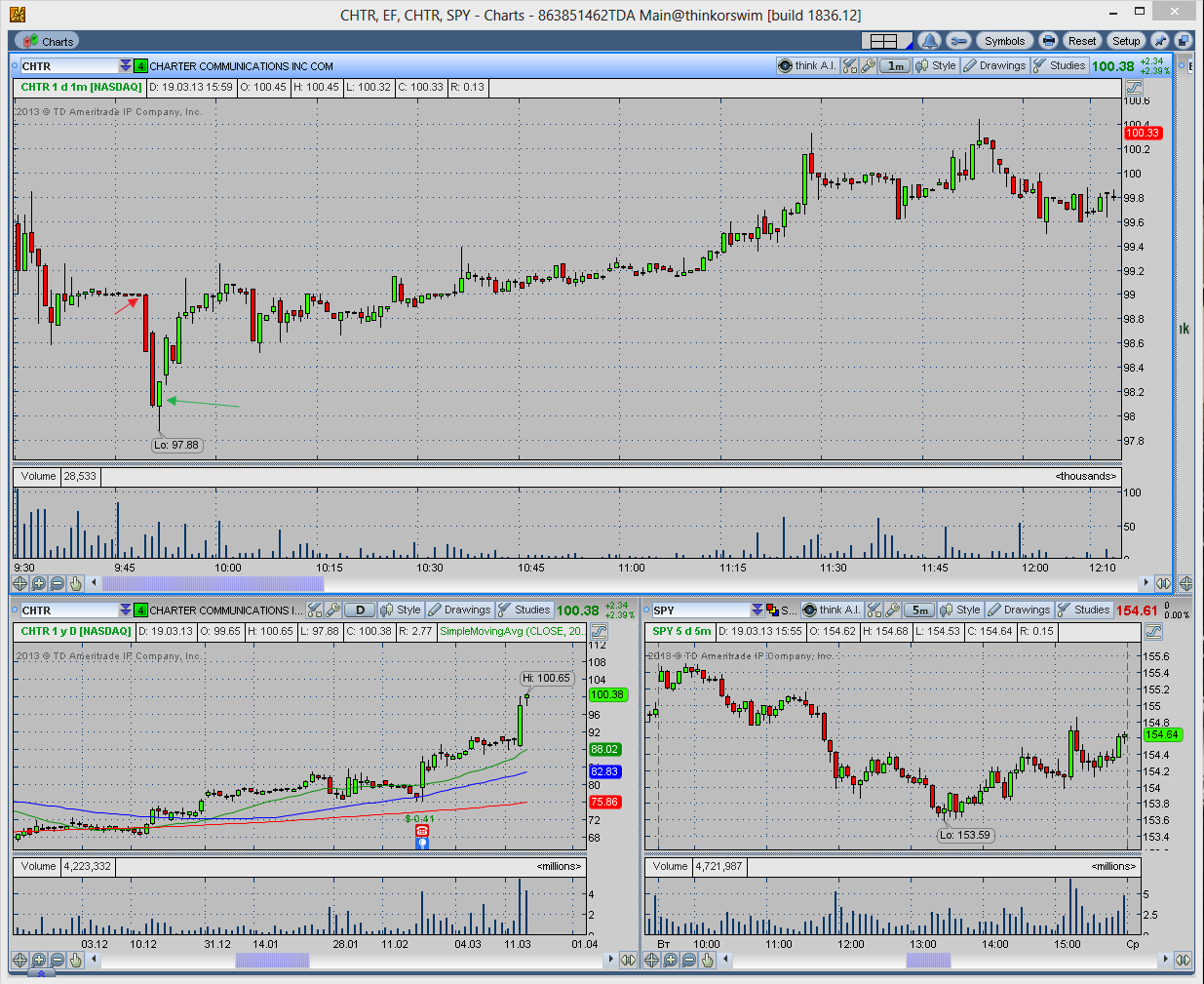Click the crosshair pan icon below top chart
Image resolution: width=1204 pixels, height=984 pixels.
point(19,583)
